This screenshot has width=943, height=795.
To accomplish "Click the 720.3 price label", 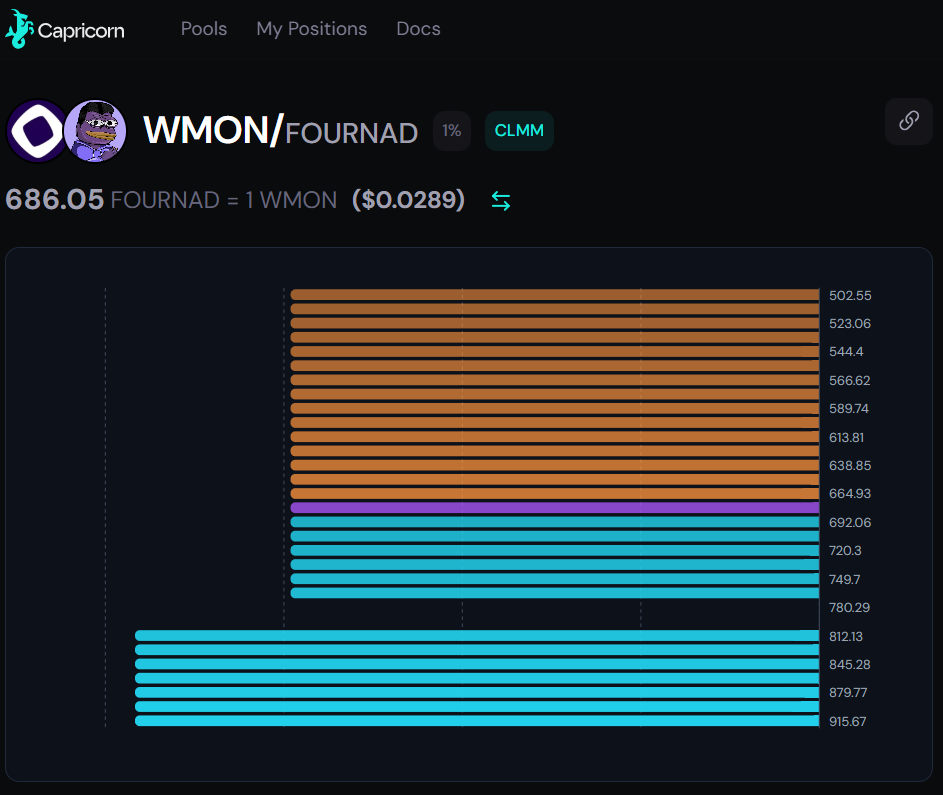I will click(x=845, y=550).
